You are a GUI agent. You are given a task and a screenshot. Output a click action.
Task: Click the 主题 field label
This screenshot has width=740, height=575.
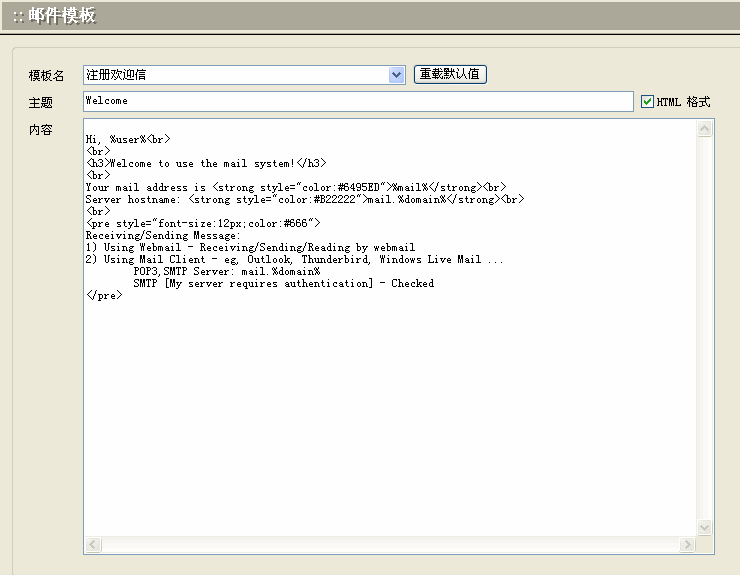tap(40, 102)
